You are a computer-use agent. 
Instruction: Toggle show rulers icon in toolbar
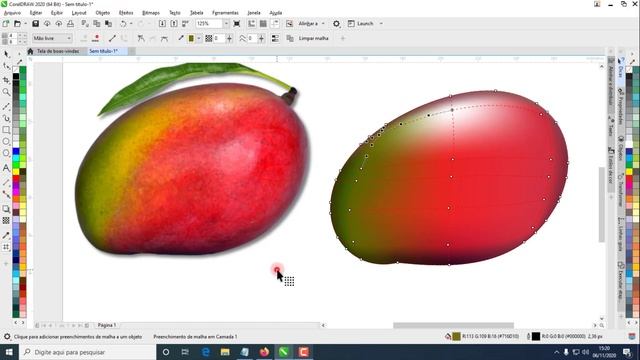(x=251, y=24)
